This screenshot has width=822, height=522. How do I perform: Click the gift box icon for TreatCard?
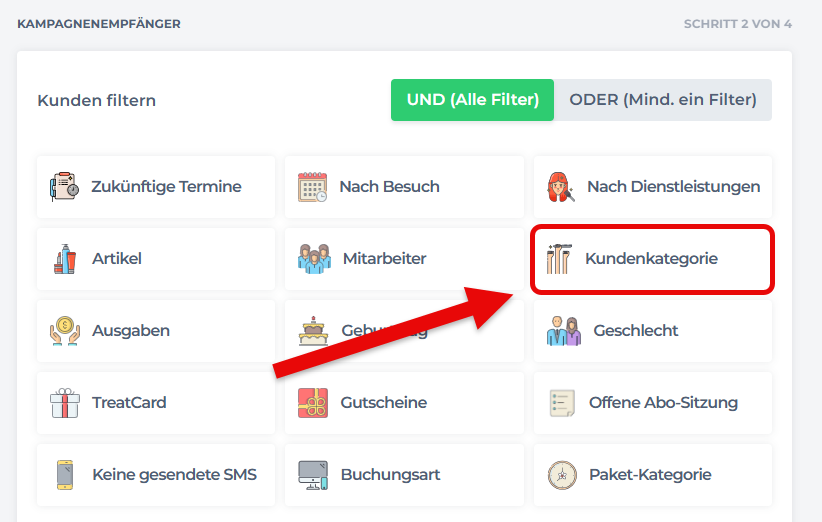64,403
